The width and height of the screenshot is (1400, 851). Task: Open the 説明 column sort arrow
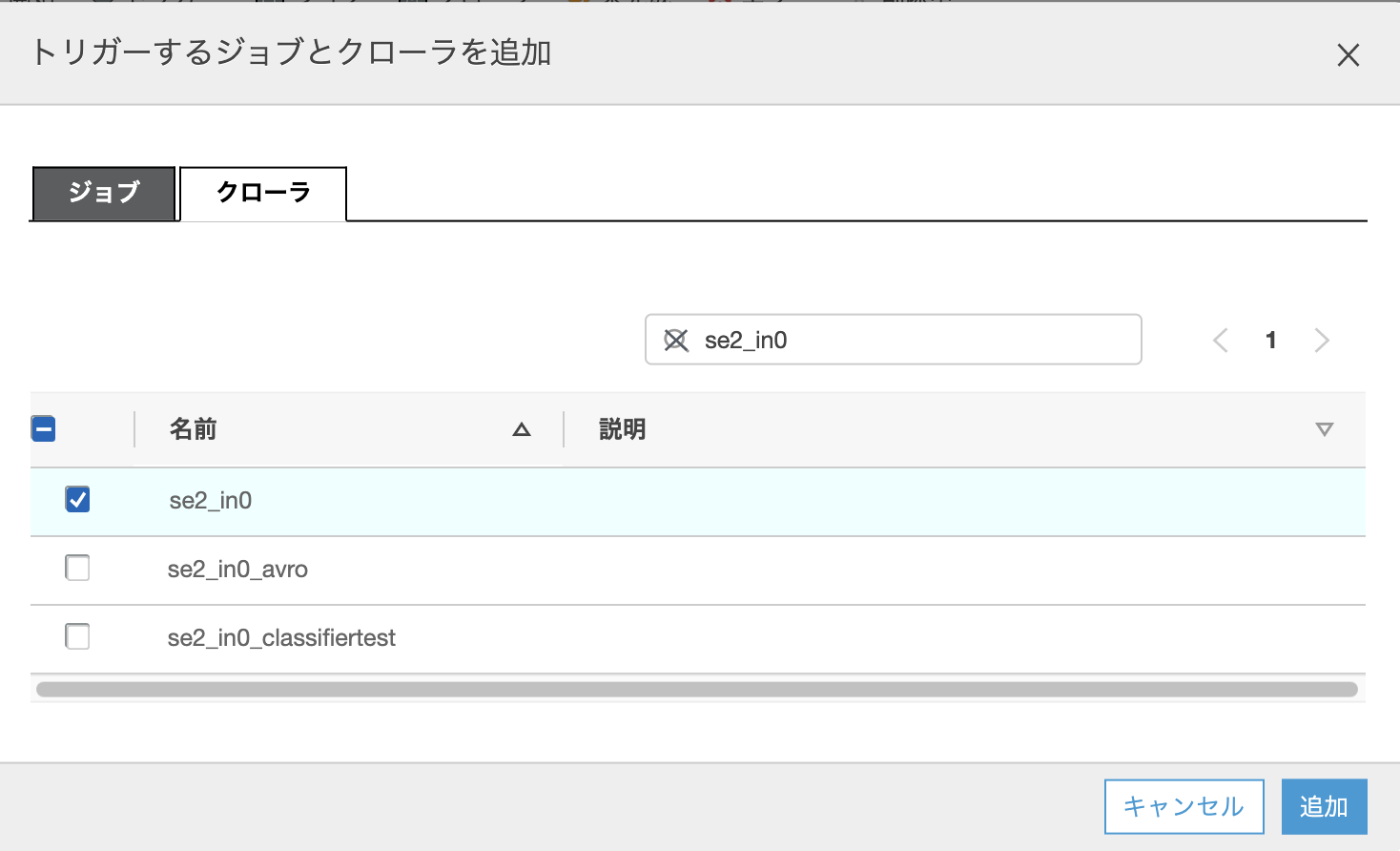point(1324,429)
